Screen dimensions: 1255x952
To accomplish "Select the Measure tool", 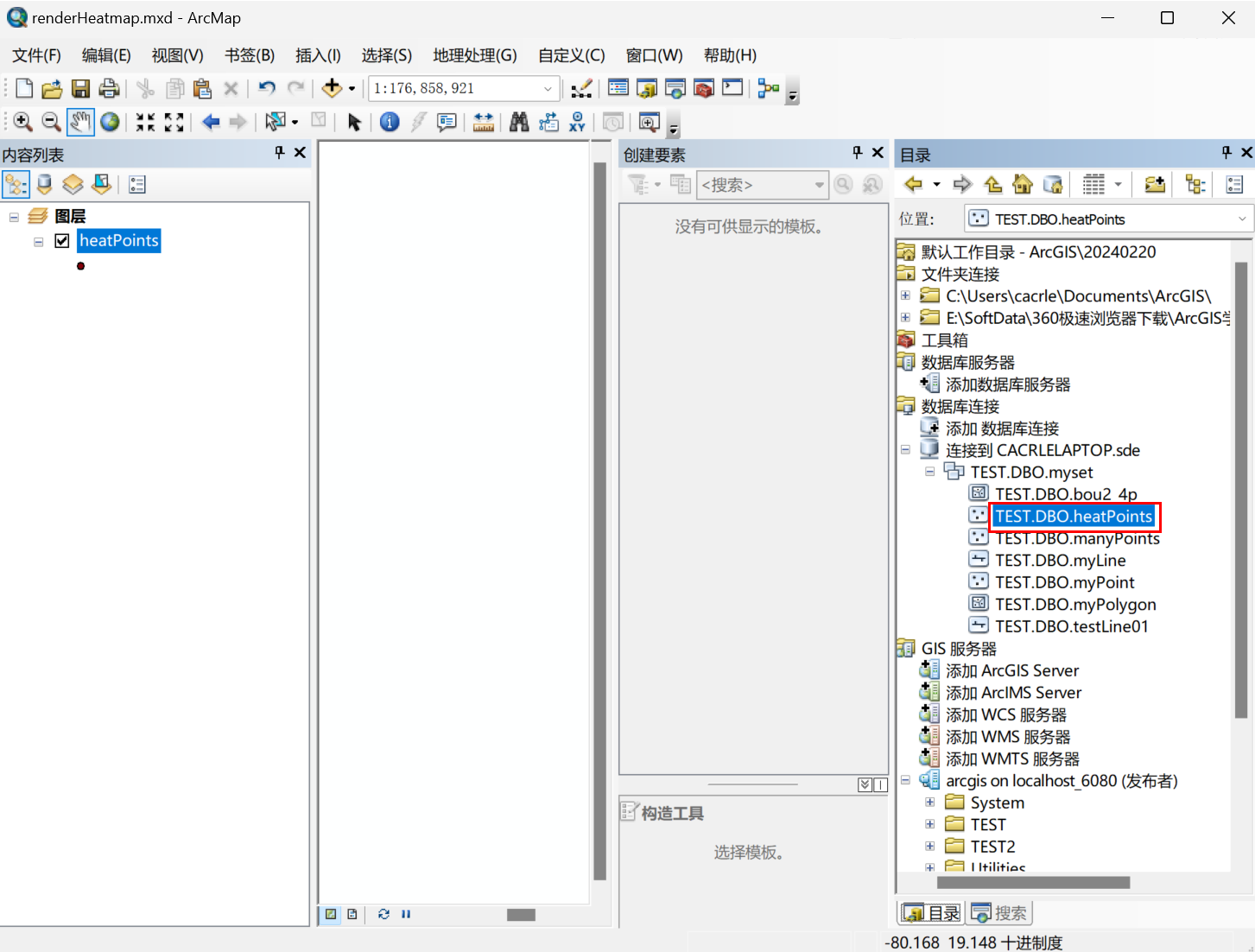I will click(x=484, y=122).
